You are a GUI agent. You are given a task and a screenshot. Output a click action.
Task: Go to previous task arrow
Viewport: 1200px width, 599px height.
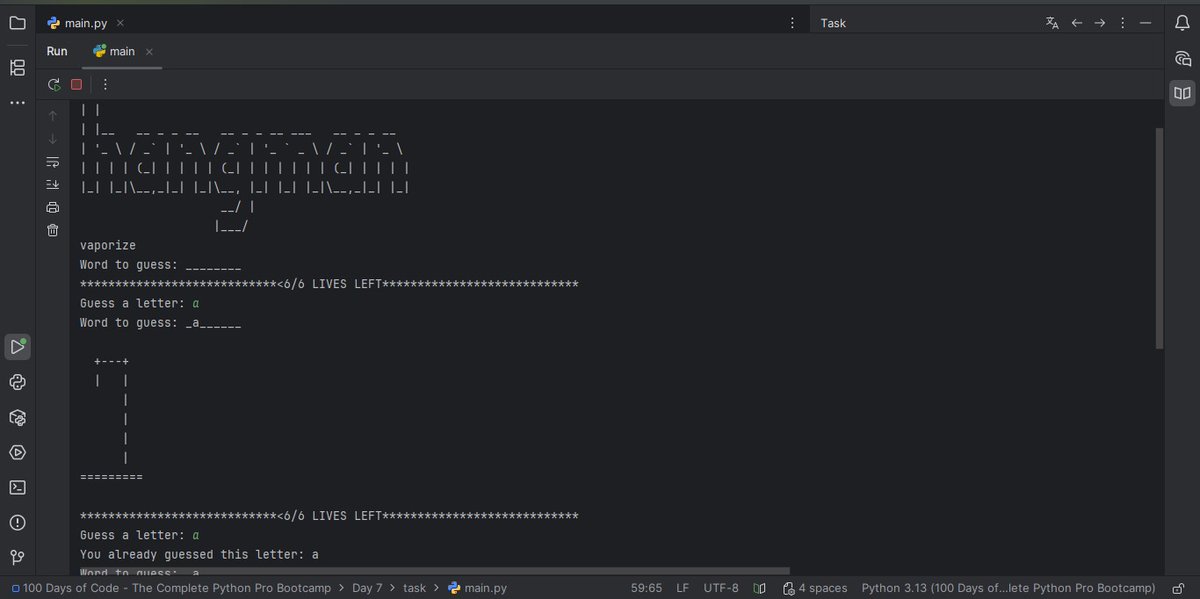(x=1077, y=23)
